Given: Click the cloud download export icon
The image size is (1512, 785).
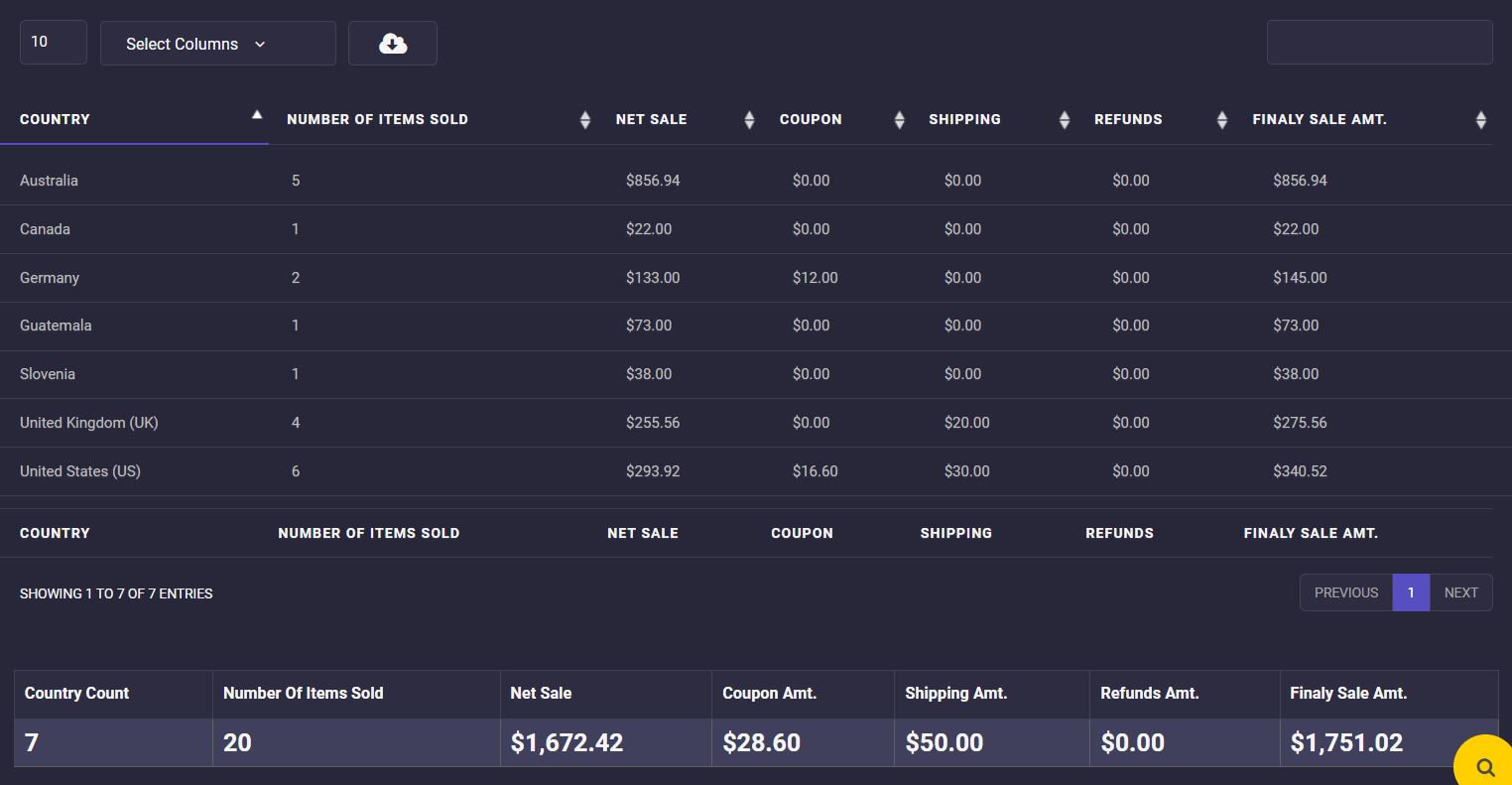Looking at the screenshot, I should click(x=393, y=44).
